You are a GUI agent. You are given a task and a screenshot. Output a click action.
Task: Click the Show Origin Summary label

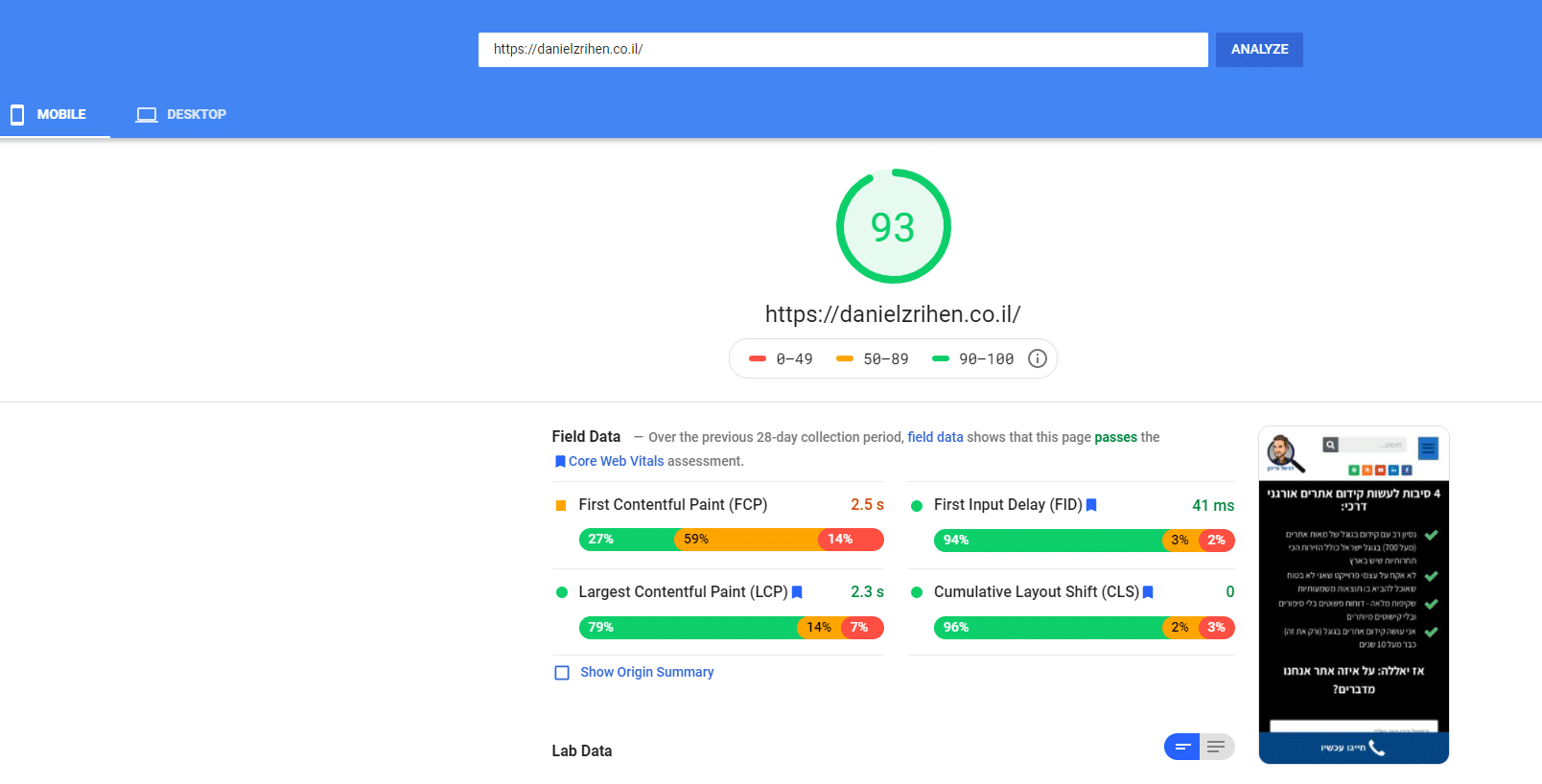647,673
